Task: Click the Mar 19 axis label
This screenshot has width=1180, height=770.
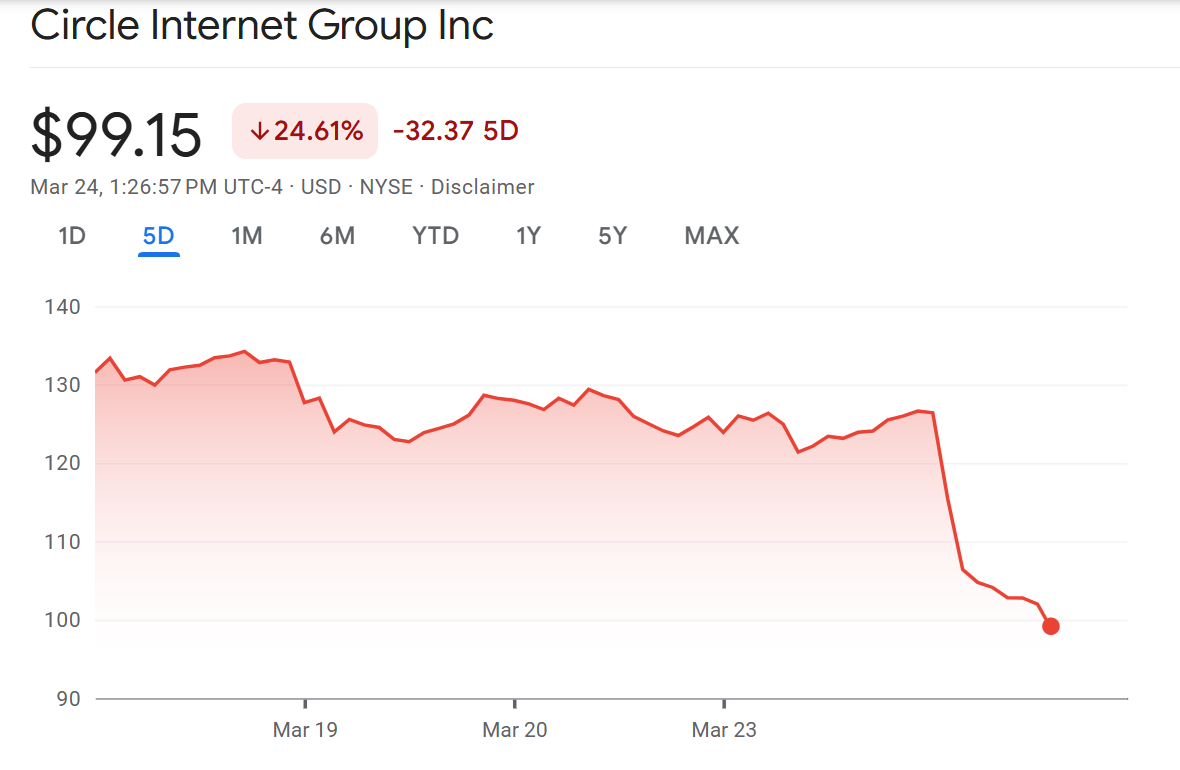Action: tap(305, 730)
